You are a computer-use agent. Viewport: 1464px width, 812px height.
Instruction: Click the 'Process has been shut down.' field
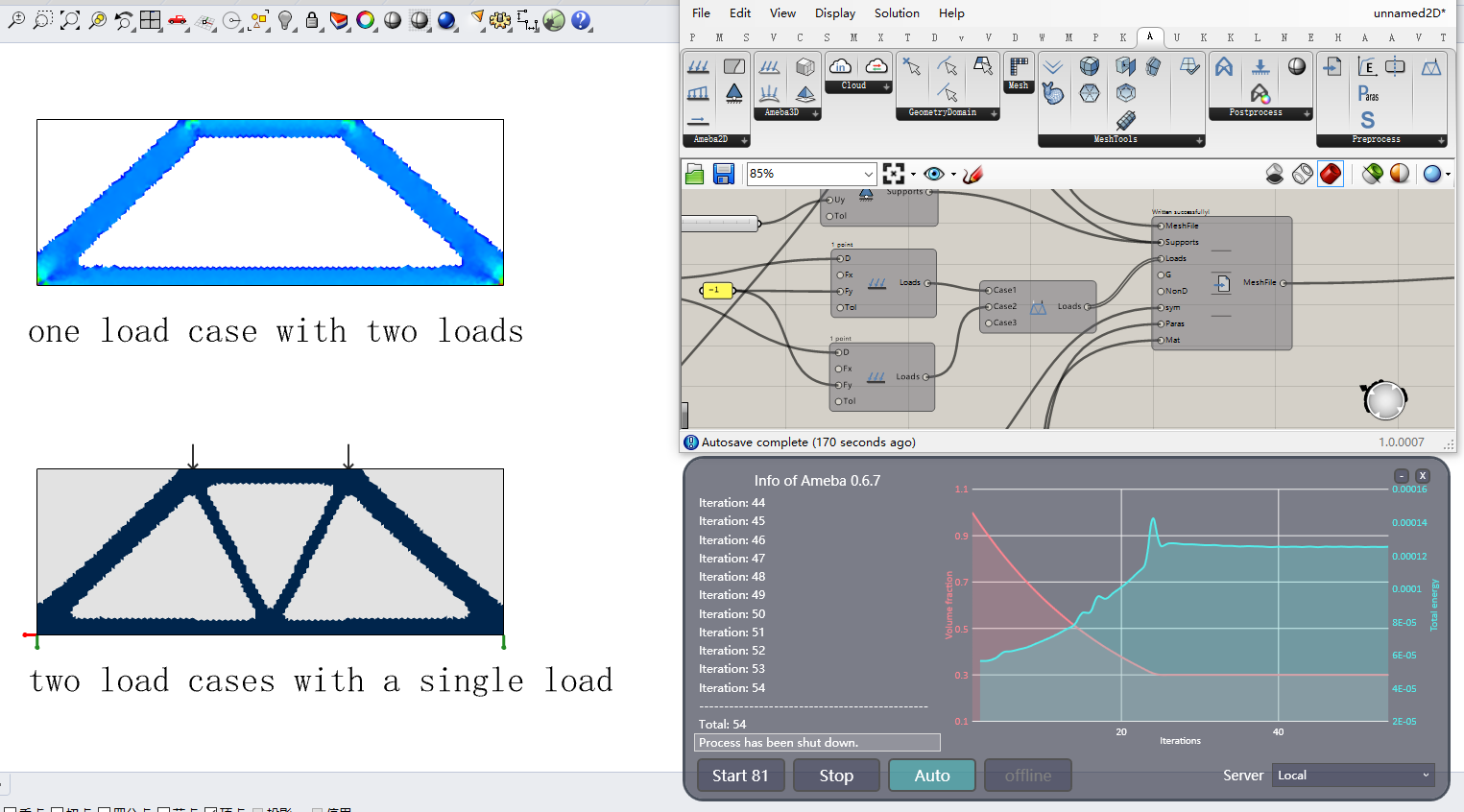click(817, 743)
